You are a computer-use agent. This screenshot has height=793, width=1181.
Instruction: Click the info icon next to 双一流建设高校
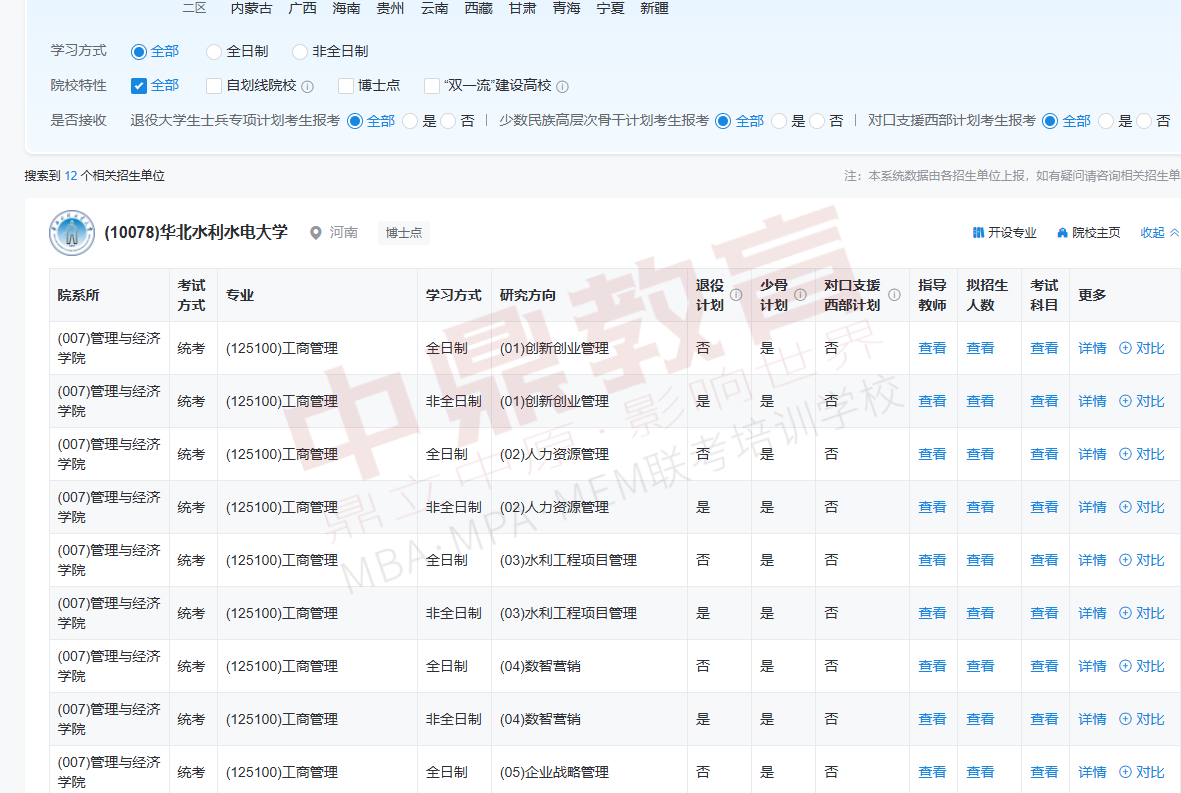click(562, 87)
